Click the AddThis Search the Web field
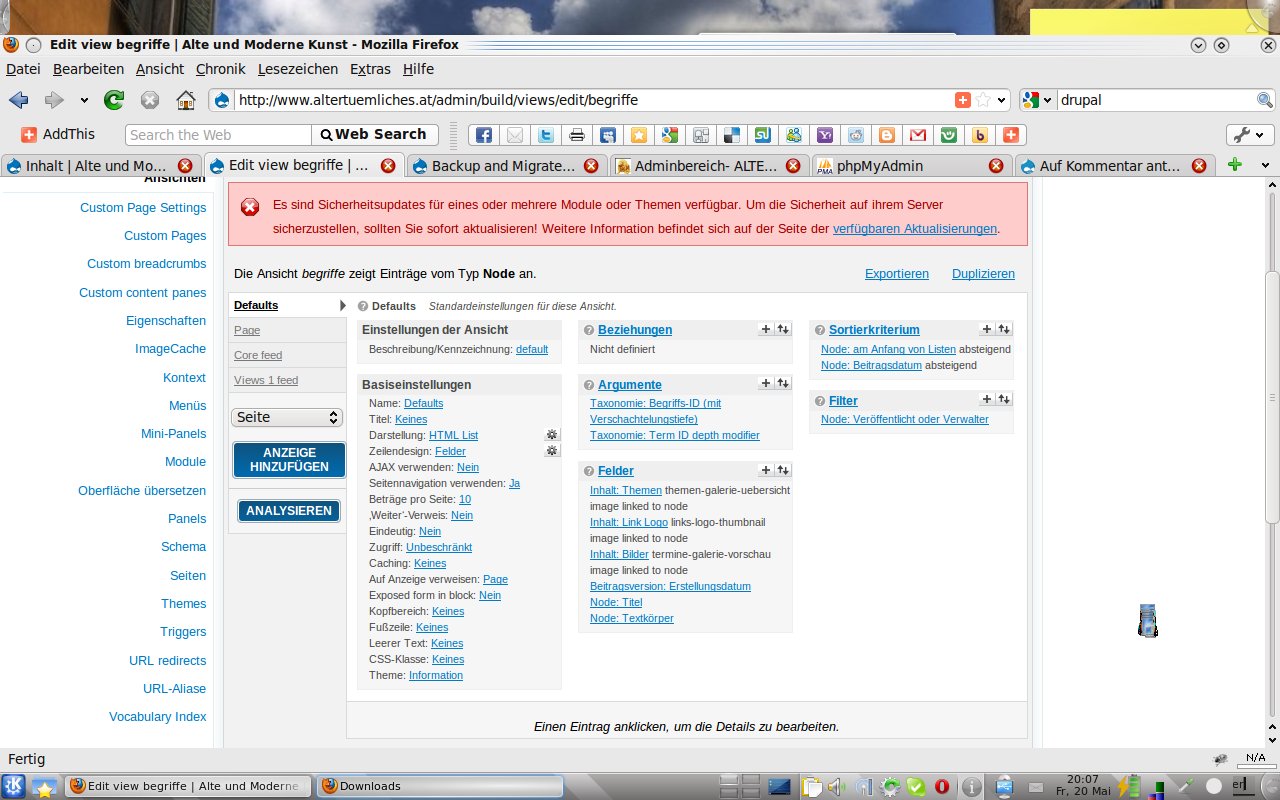 (x=218, y=135)
